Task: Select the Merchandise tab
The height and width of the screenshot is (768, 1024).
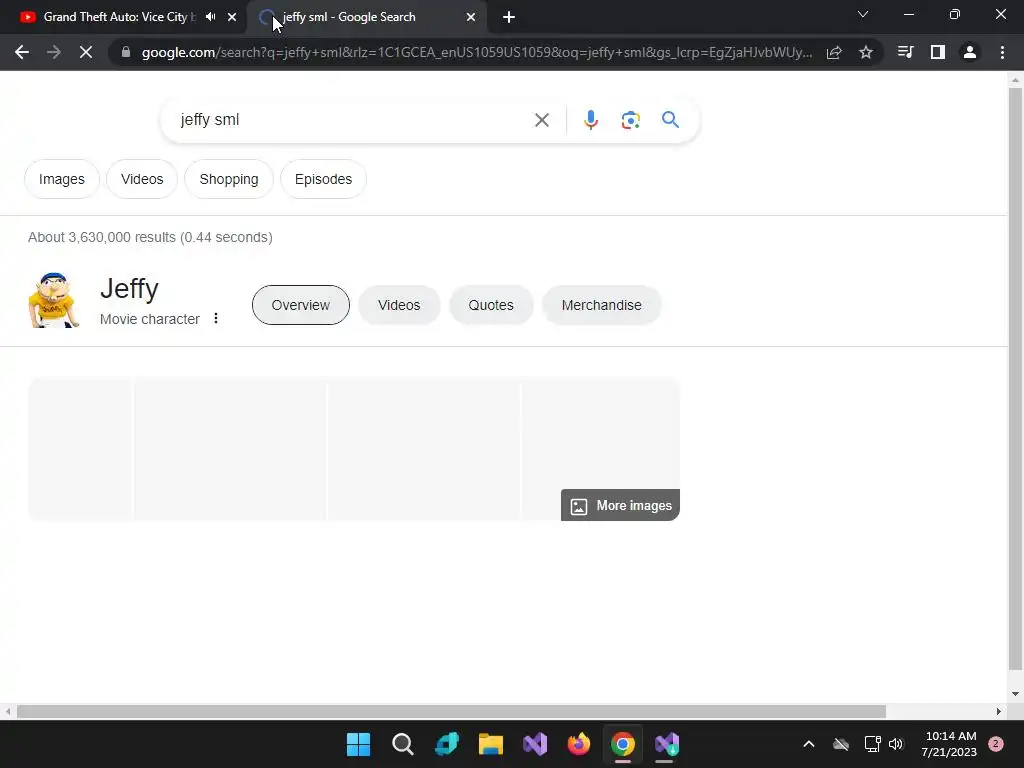Action: pos(601,305)
